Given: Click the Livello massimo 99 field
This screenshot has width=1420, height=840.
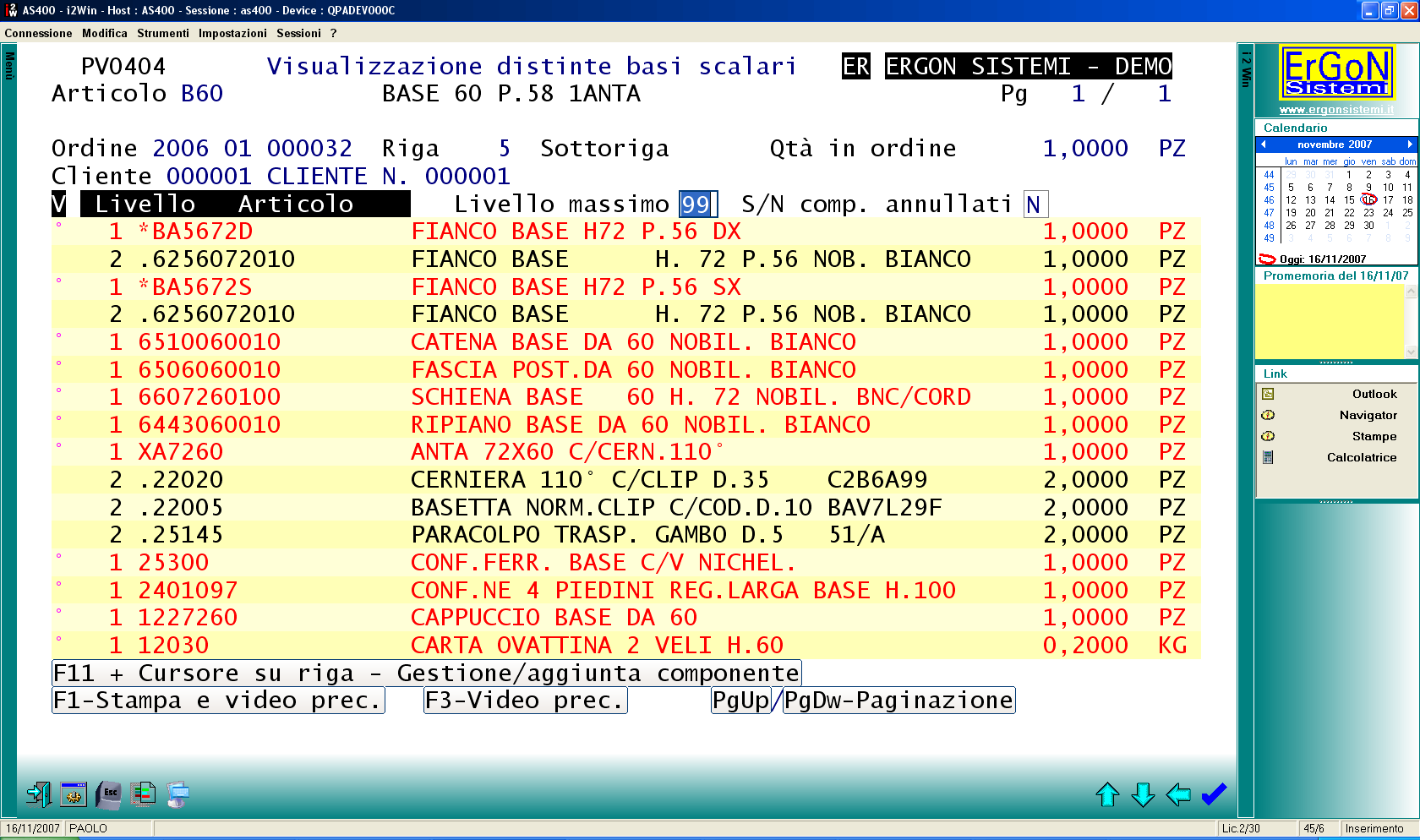Looking at the screenshot, I should pyautogui.click(x=698, y=204).
